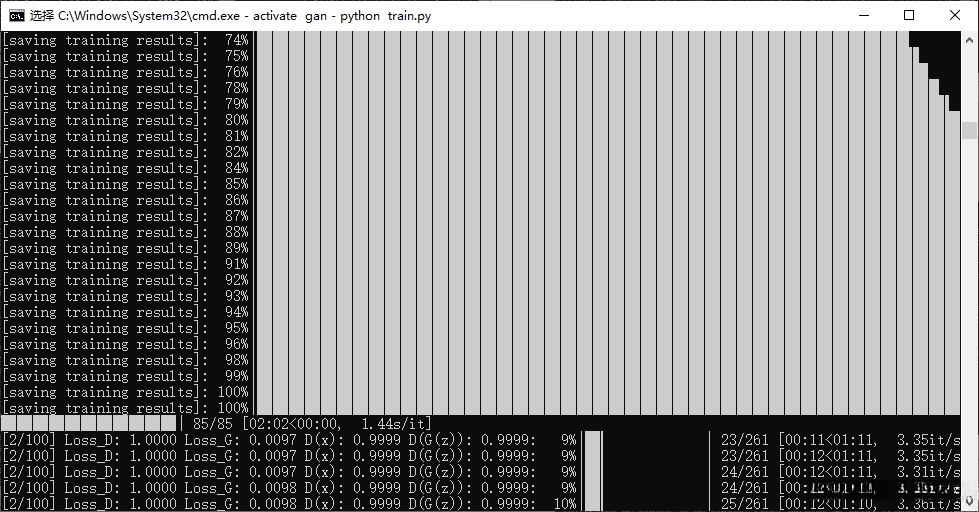
Task: Select the "saving training results" 93% line
Action: point(125,297)
